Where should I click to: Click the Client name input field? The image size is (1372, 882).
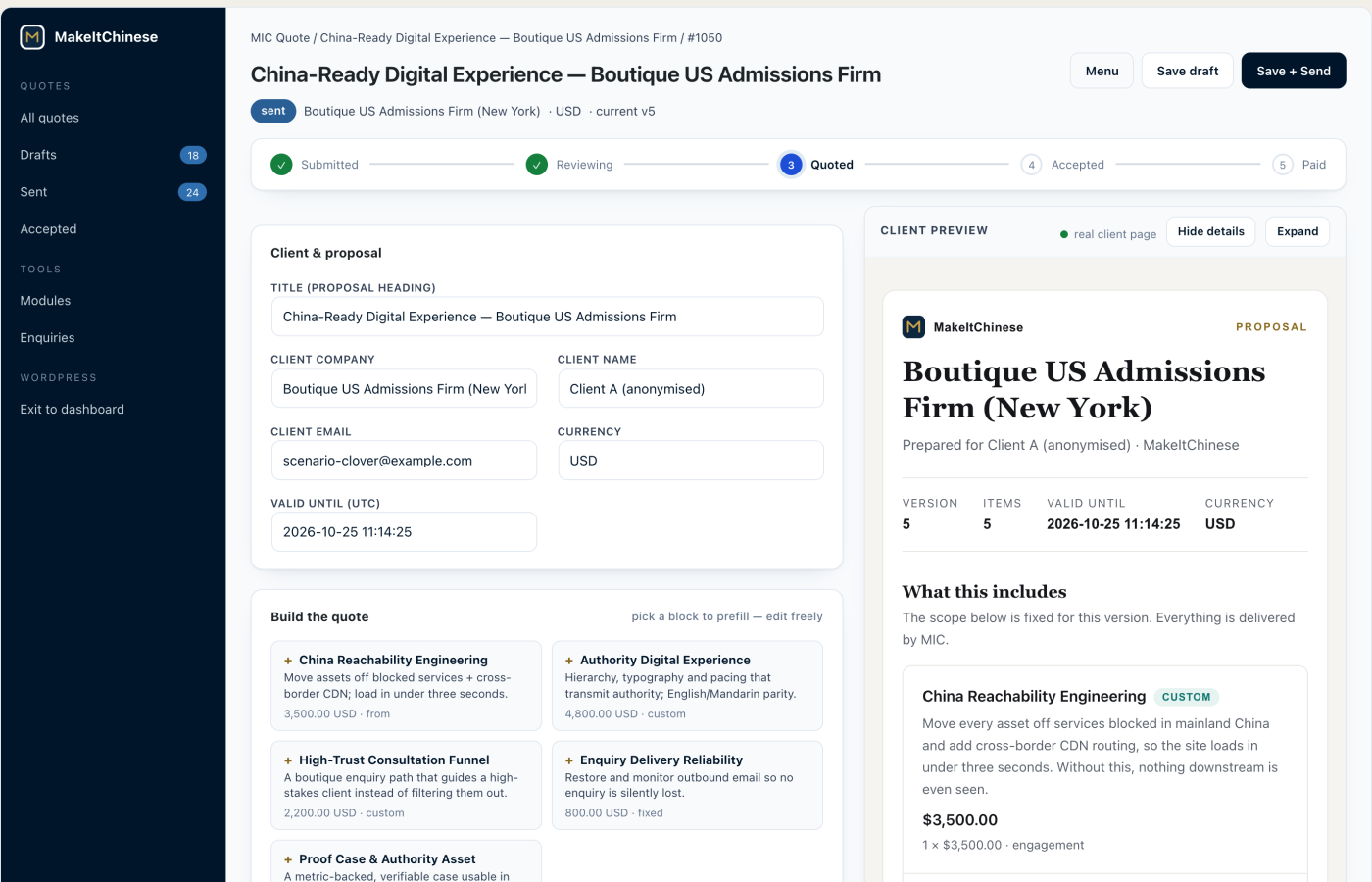click(x=691, y=389)
